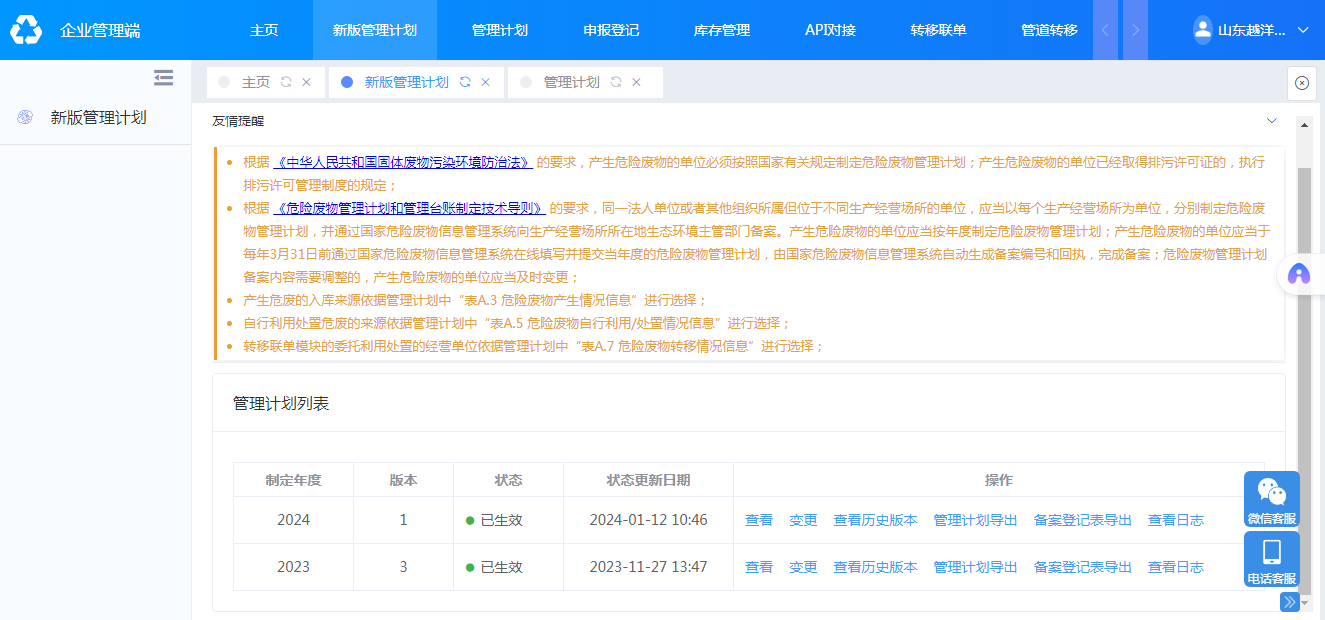Viewport: 1325px width, 620px height.
Task: Refresh the 主页 tab
Action: coord(286,82)
